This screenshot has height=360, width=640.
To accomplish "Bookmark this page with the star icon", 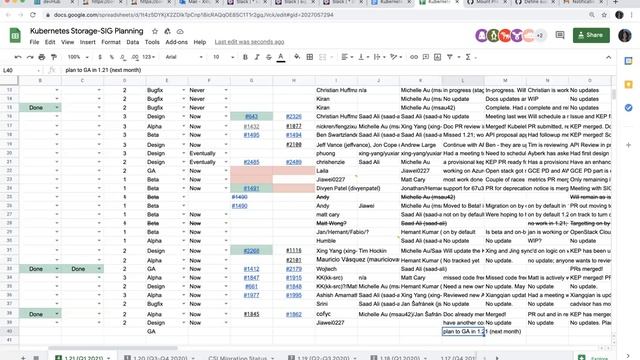I will (604, 15).
